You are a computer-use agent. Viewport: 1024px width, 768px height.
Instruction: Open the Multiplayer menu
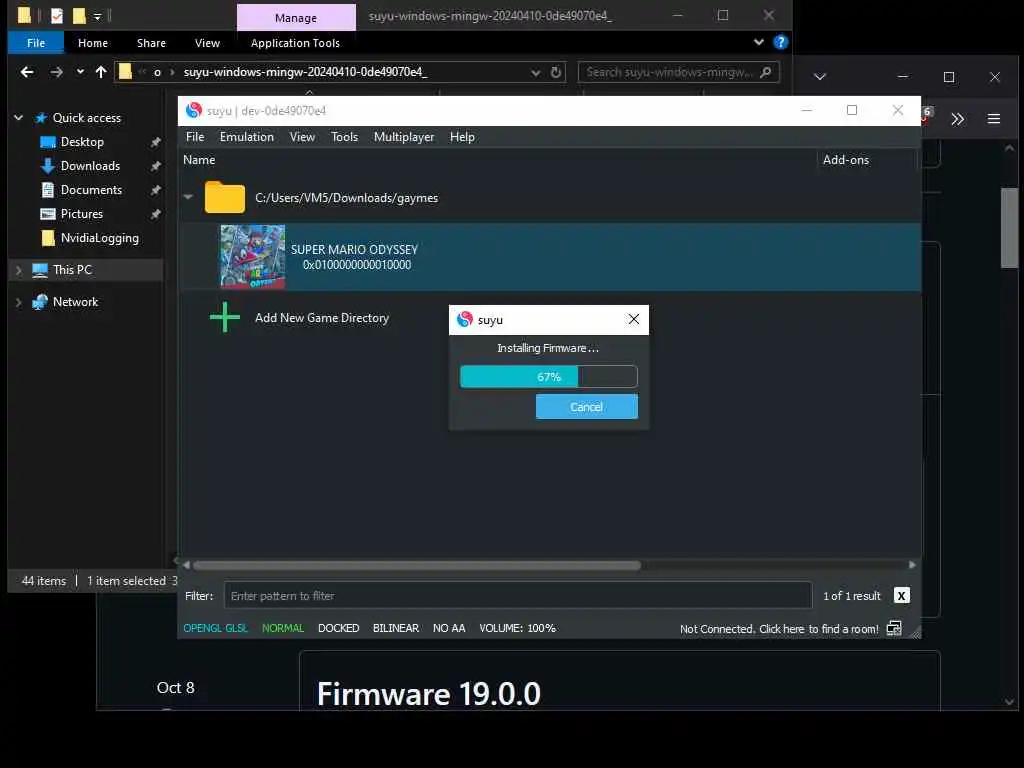tap(404, 137)
